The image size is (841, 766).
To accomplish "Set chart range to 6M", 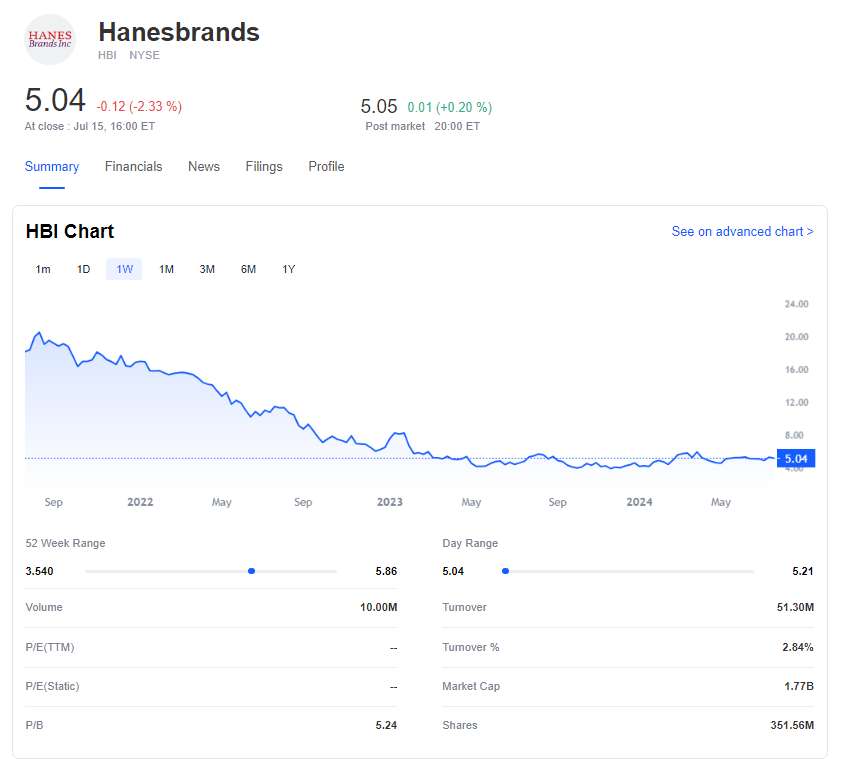I will (248, 269).
